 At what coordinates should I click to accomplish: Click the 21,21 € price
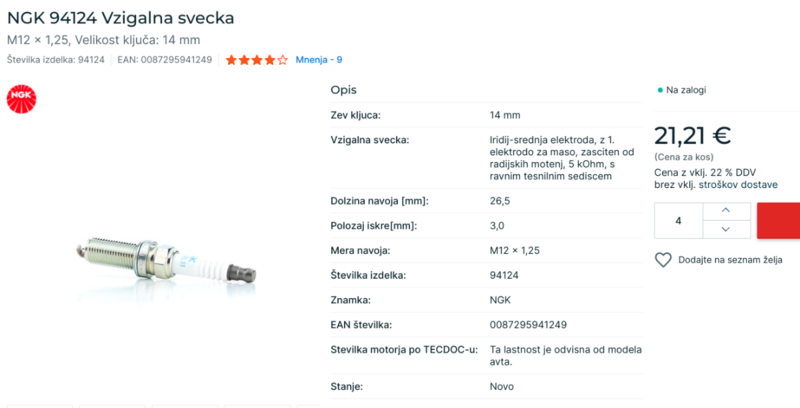[692, 136]
